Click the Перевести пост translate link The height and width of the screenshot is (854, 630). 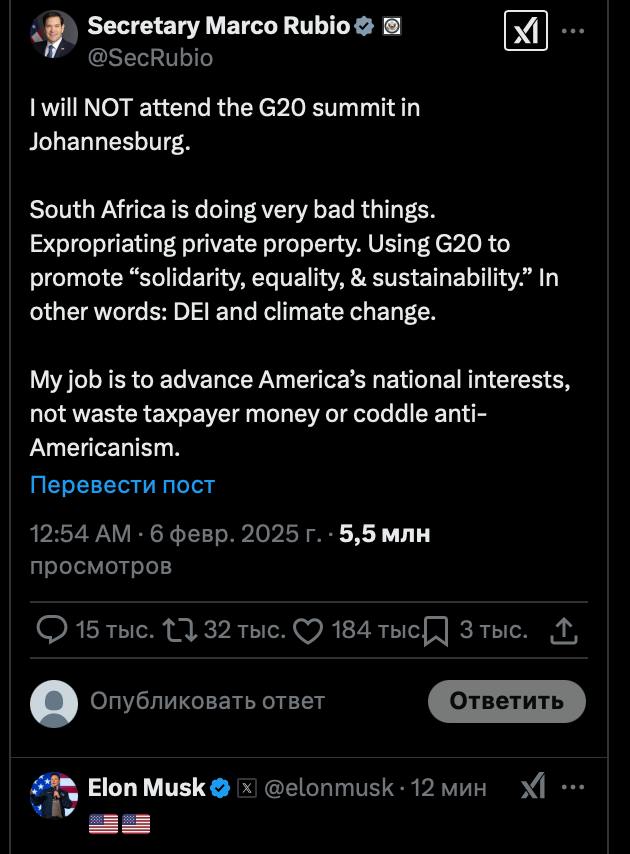point(122,485)
